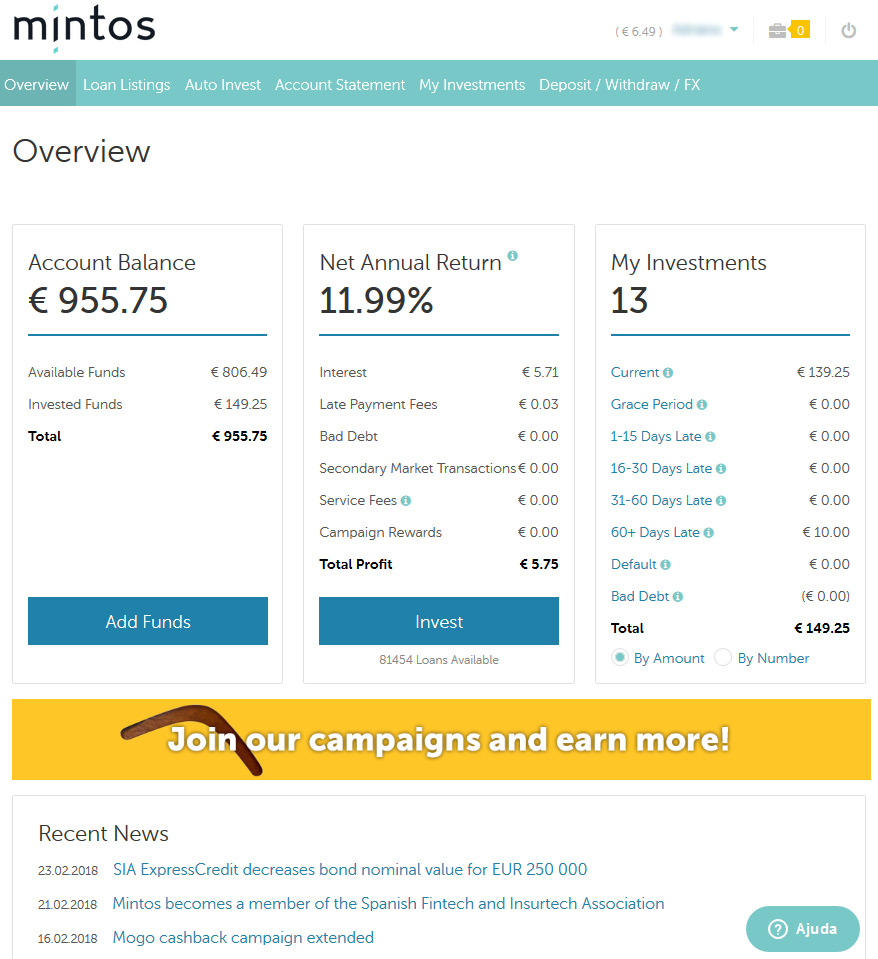Click the Mintos logo

84,28
